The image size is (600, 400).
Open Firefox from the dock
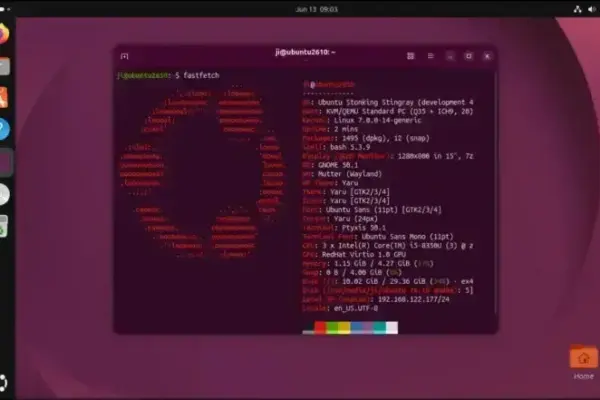point(3,34)
